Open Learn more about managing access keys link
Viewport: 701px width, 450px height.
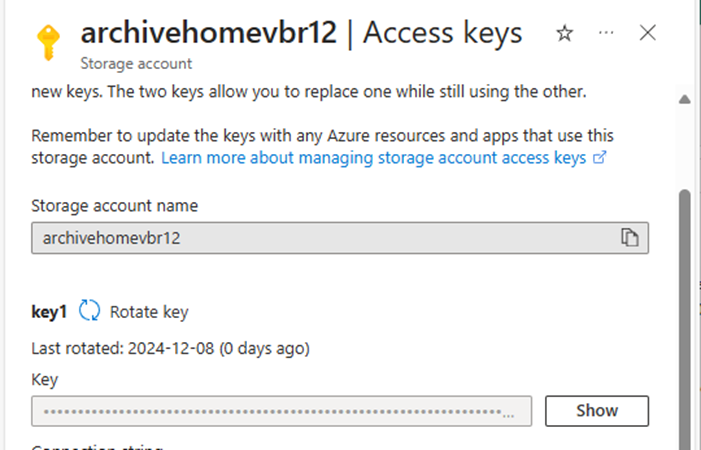373,158
